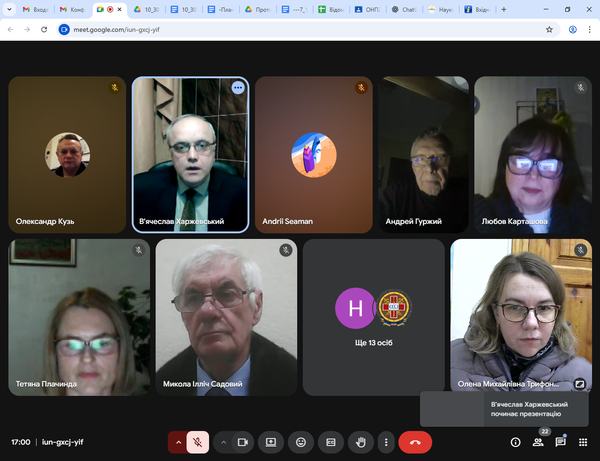Open the emoji reactions panel

click(300, 441)
